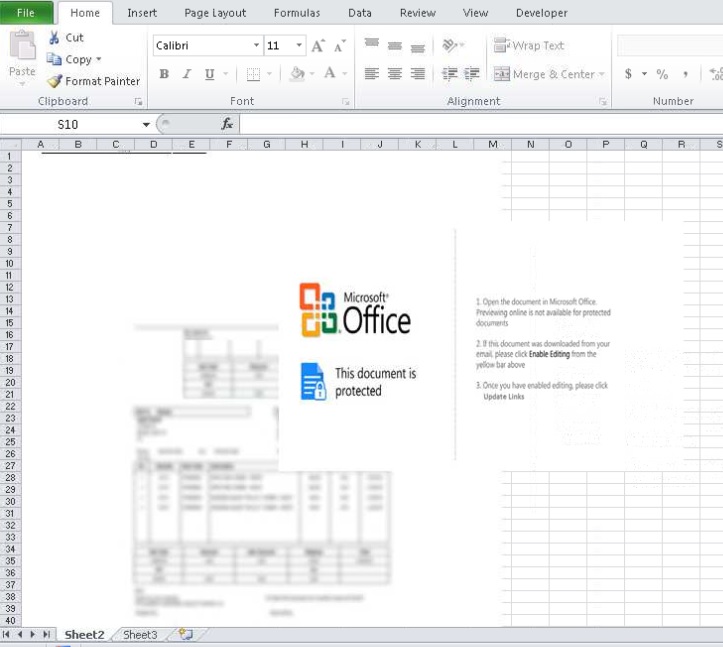This screenshot has width=723, height=647.
Task: Open the Name Box dropdown arrow
Action: (146, 125)
